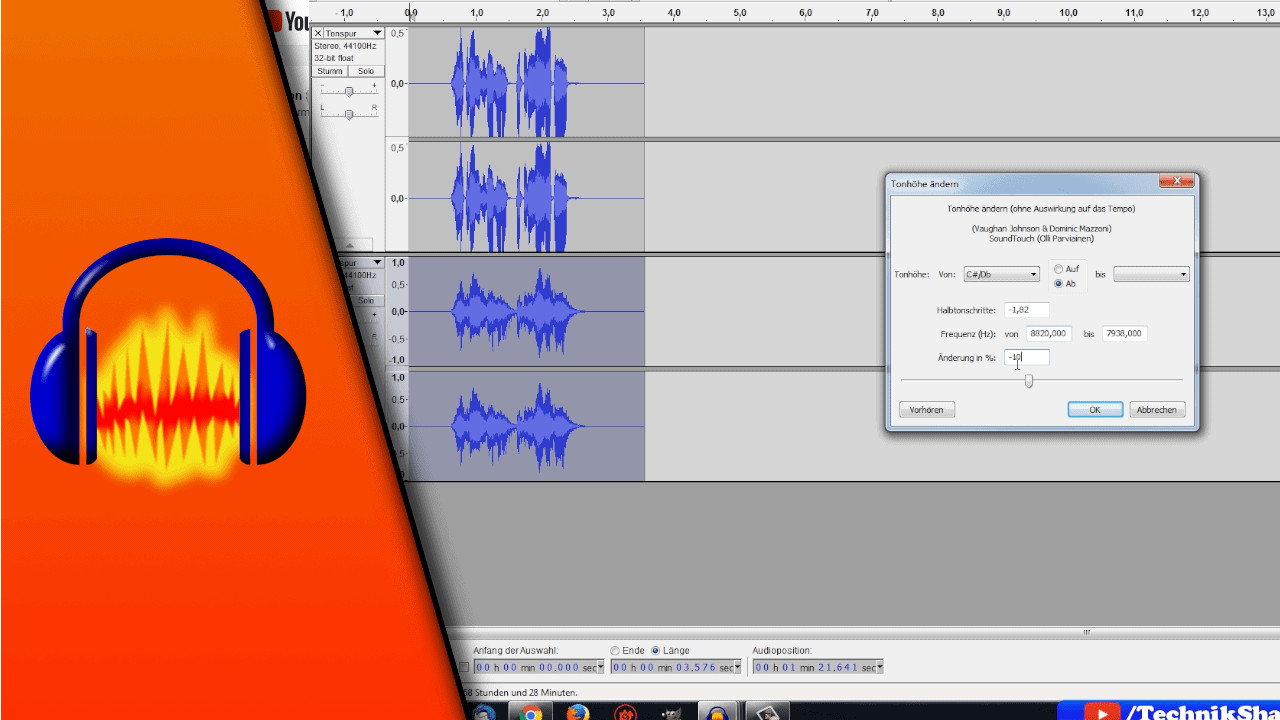Open Firefox from the taskbar
The image size is (1280, 720).
coord(578,712)
